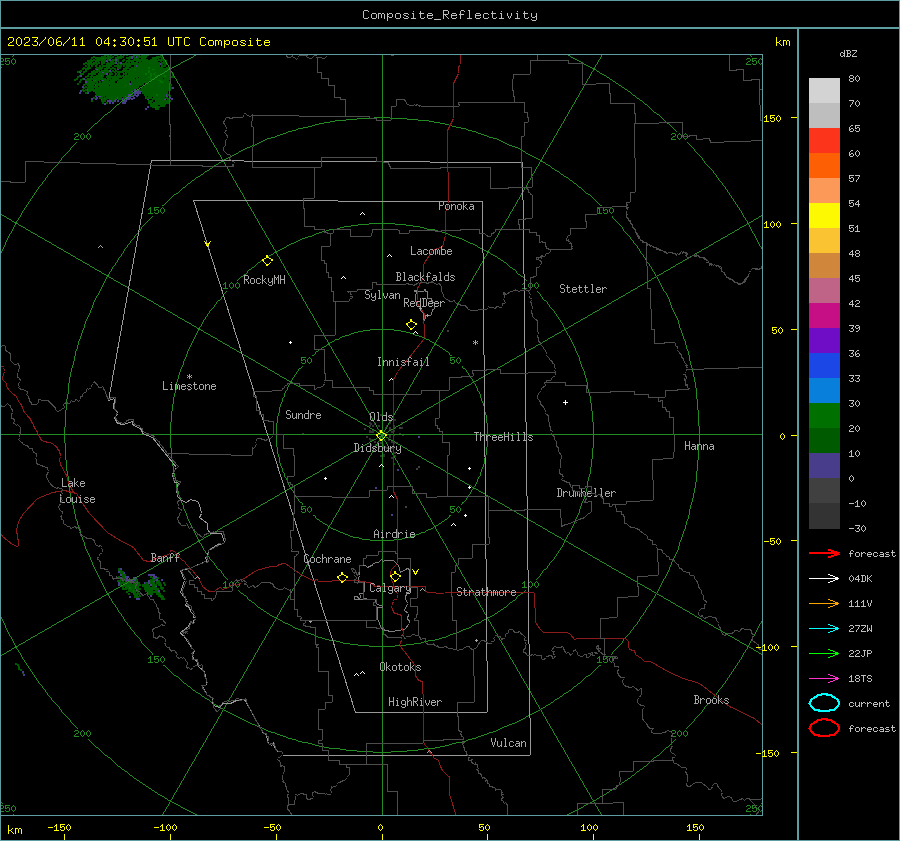
Task: Select the lightest gray swatch at scale top
Action: pyautogui.click(x=824, y=91)
